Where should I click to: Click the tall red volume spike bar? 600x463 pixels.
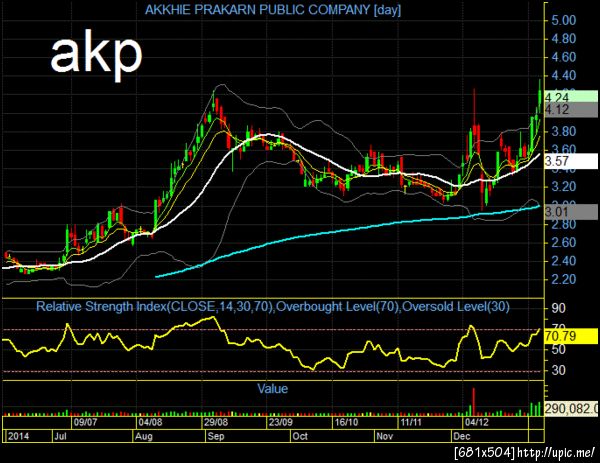474,402
